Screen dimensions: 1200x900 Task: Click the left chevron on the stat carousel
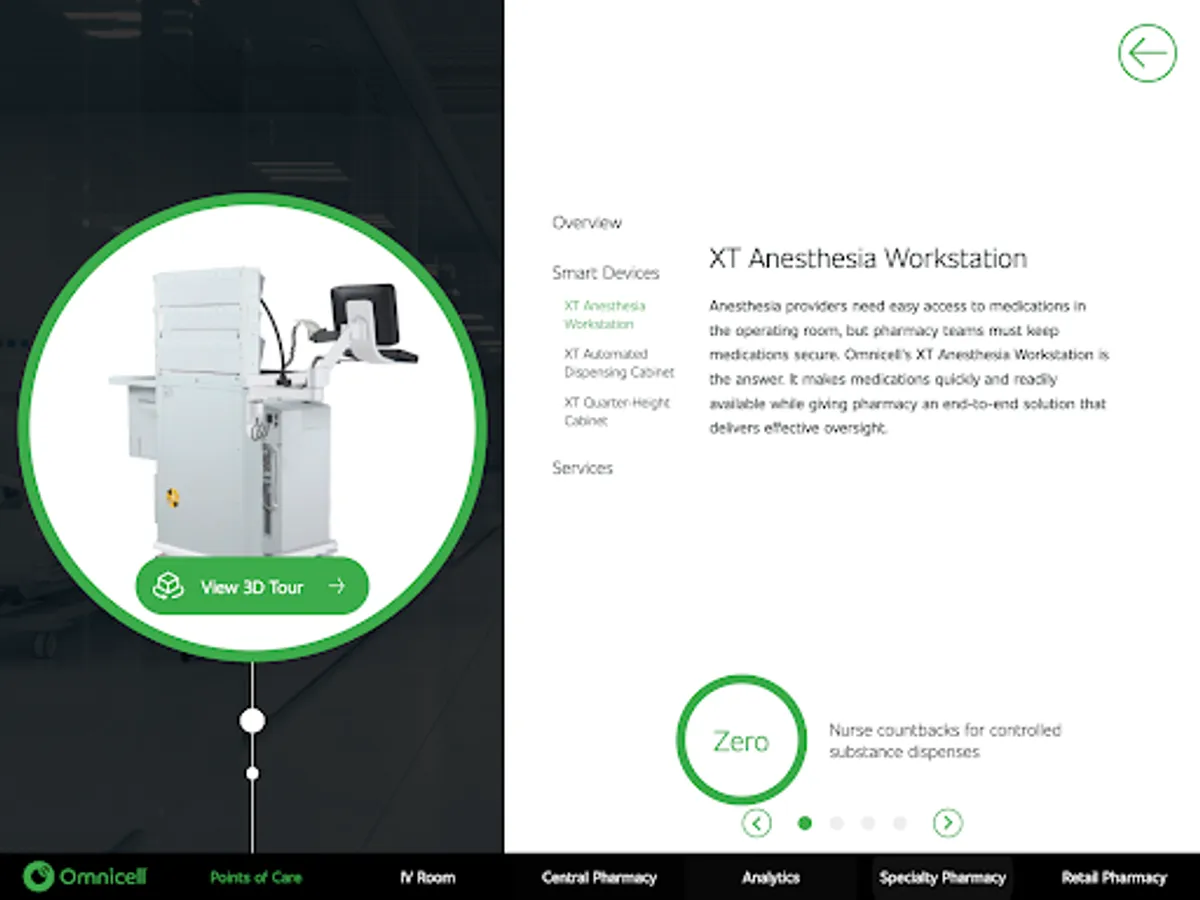coord(757,822)
